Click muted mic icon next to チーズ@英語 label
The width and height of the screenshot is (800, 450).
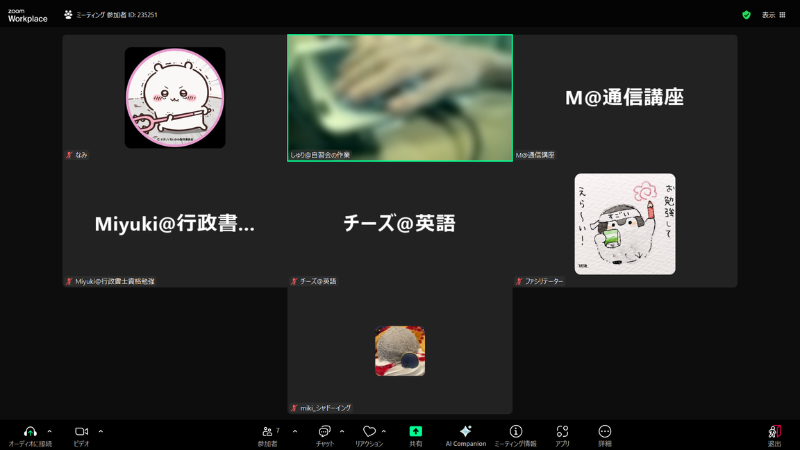(x=294, y=281)
